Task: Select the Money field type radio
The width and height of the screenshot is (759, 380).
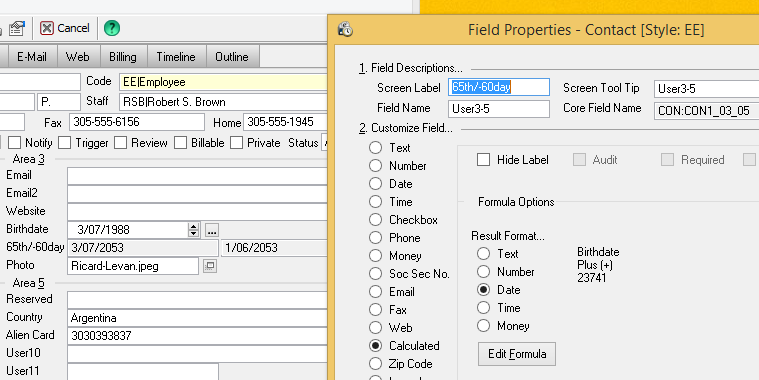Action: [x=376, y=256]
